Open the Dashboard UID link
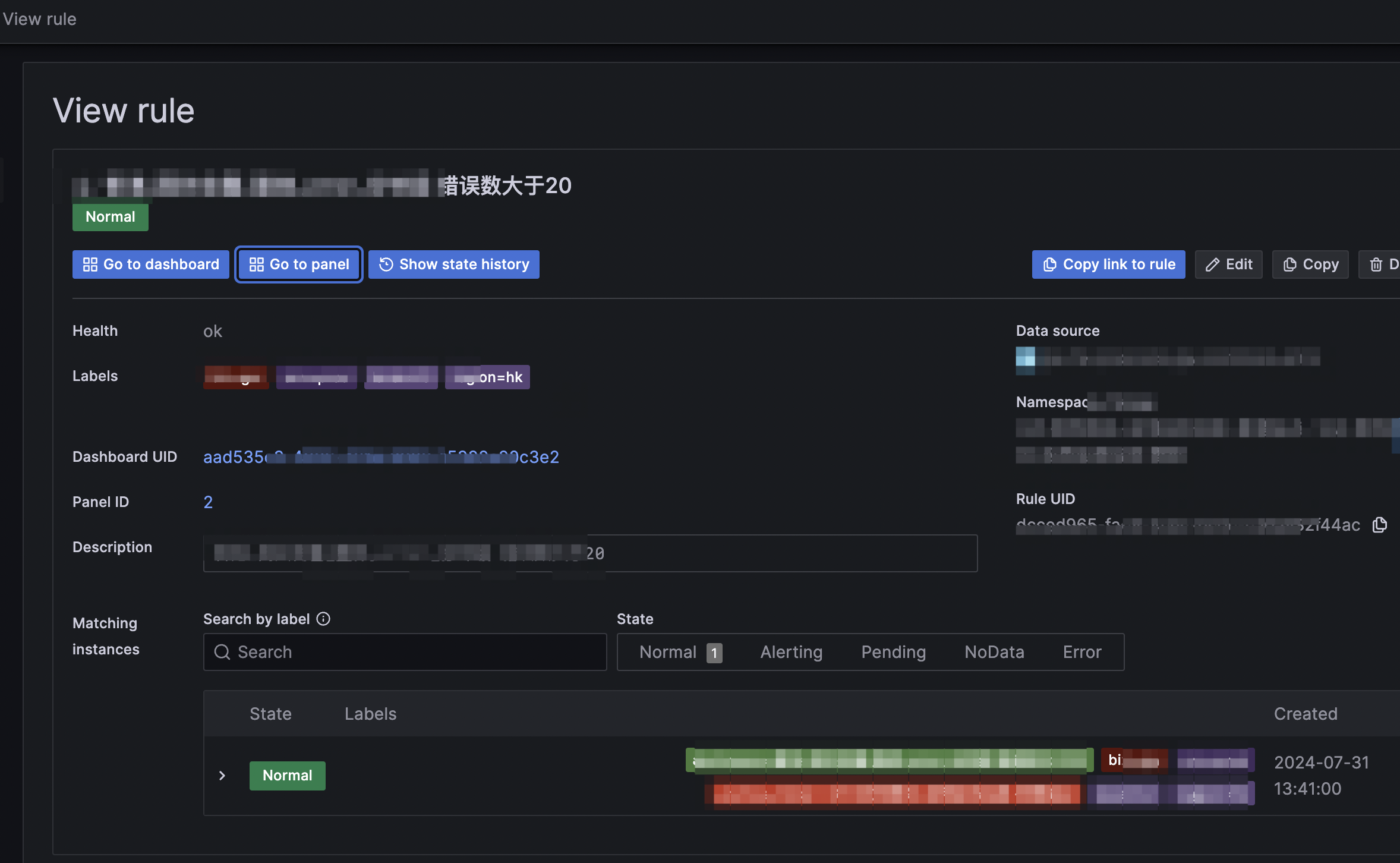Image resolution: width=1400 pixels, height=863 pixels. (x=381, y=457)
